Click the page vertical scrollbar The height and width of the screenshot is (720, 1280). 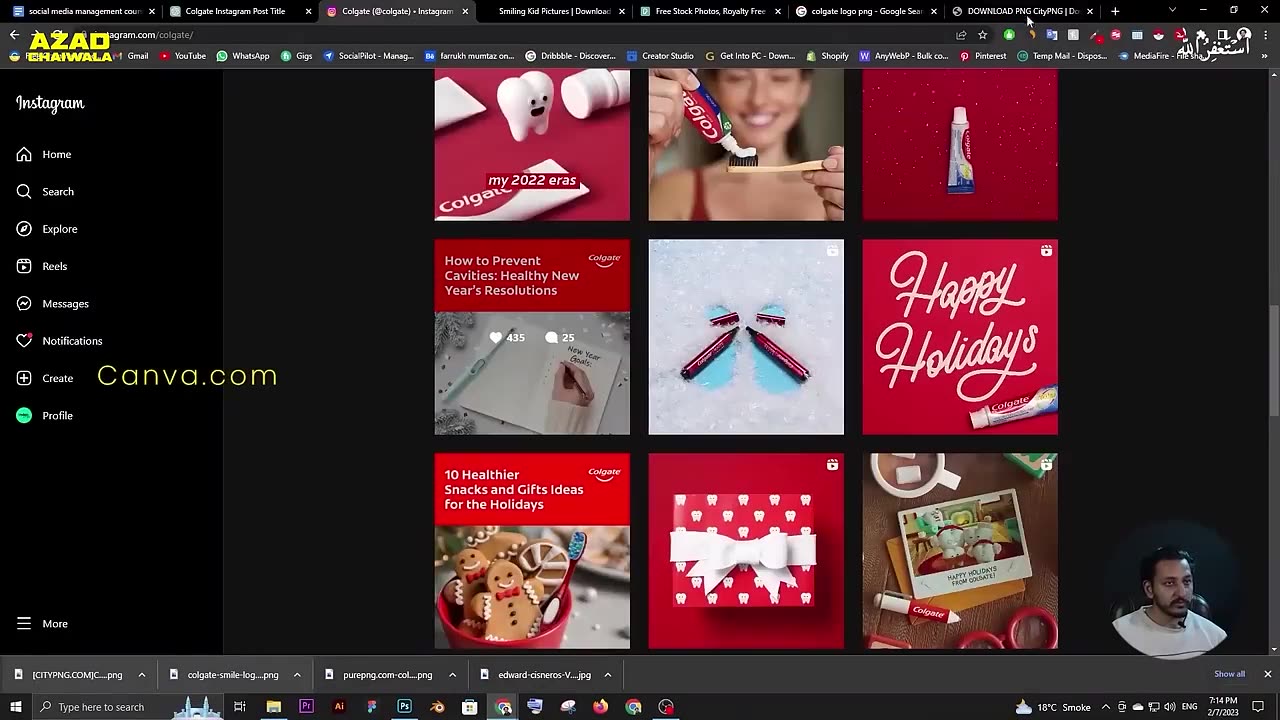click(x=1273, y=360)
